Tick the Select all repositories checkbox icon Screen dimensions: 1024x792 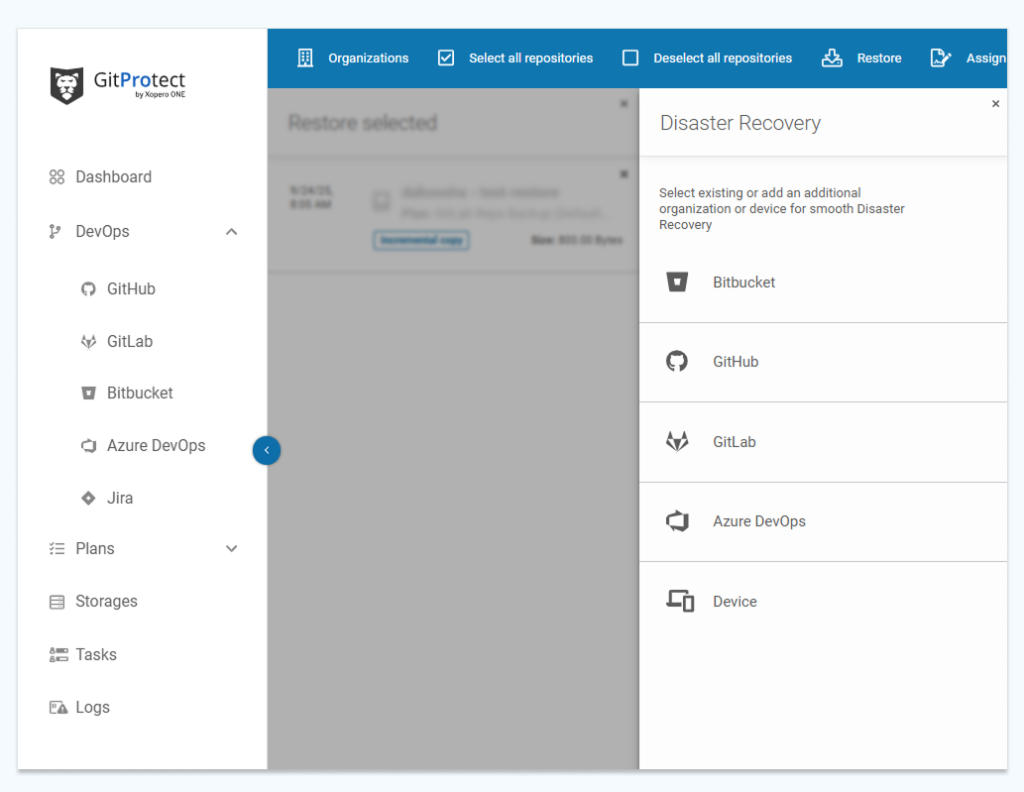[x=446, y=58]
